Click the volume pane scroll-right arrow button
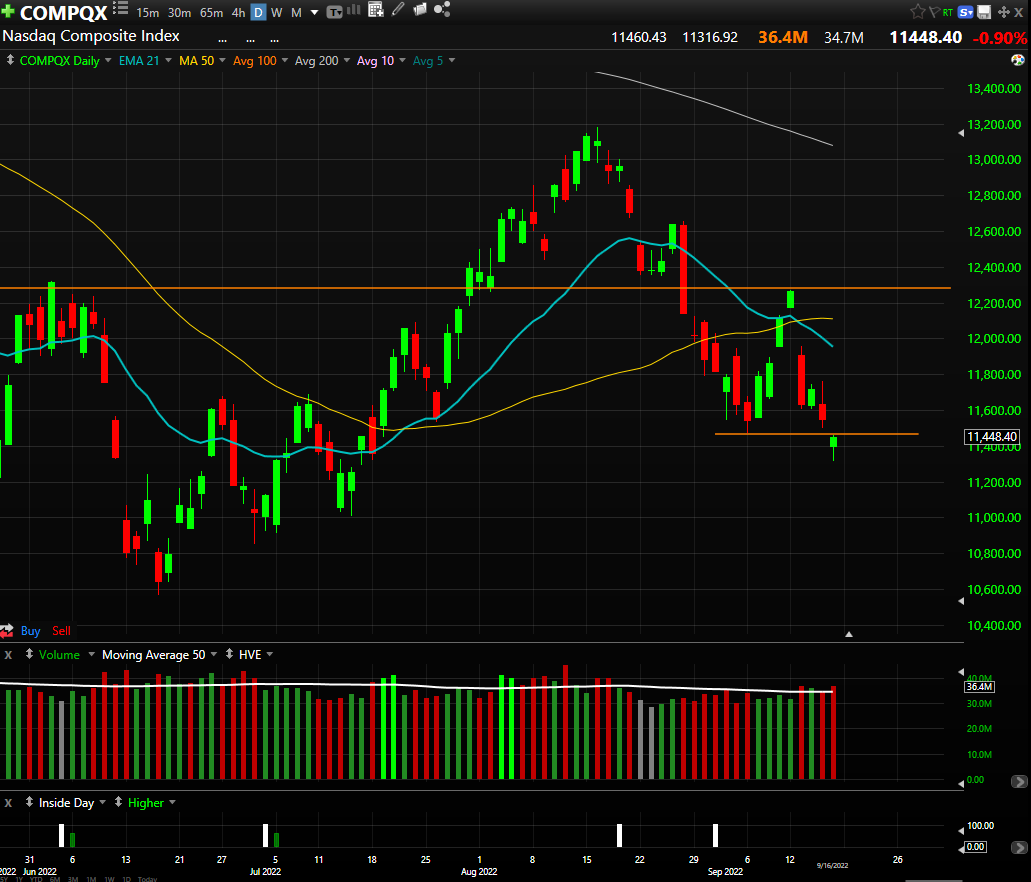Image resolution: width=1031 pixels, height=882 pixels. pyautogui.click(x=1019, y=781)
